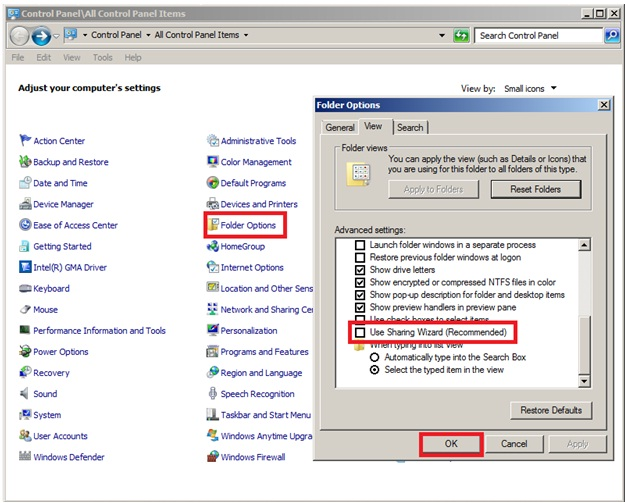Expand the root breadcrumb arrow before Control Panel

(85, 35)
